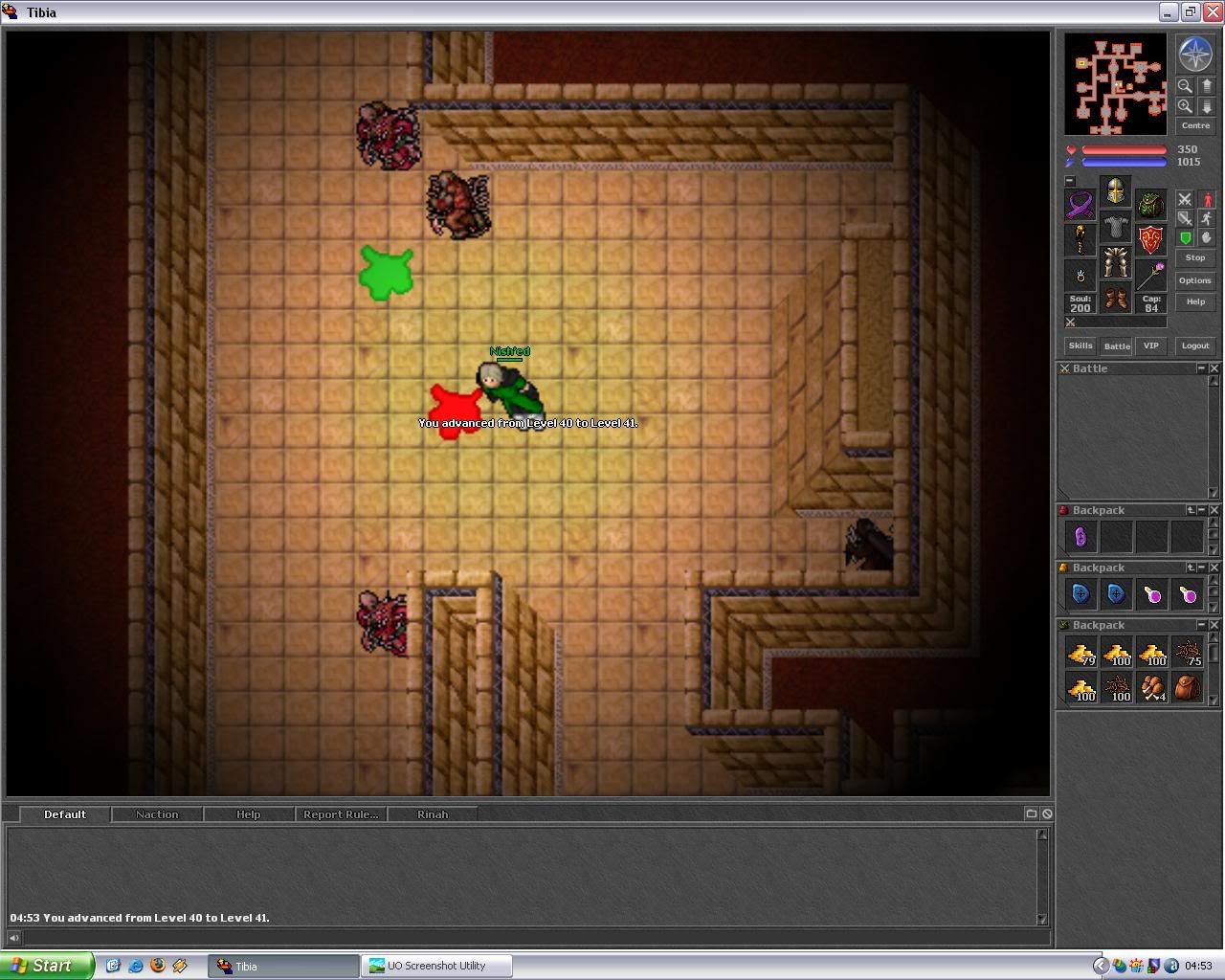This screenshot has height=980, width=1225.
Task: Minimize the first Backpack window
Action: click(x=1202, y=510)
